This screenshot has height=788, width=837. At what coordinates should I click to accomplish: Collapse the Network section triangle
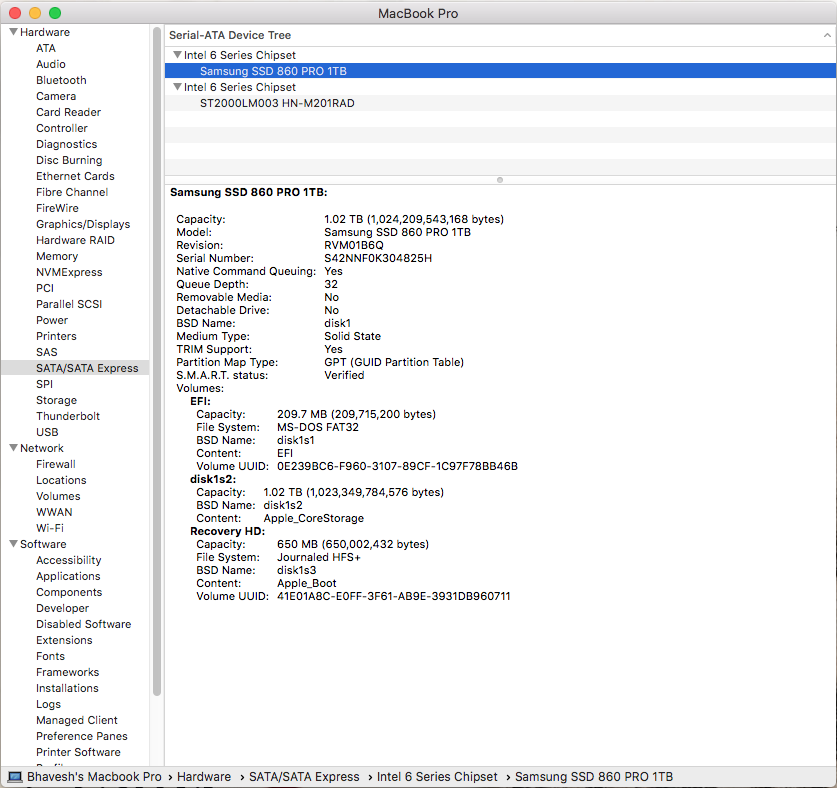pos(14,448)
